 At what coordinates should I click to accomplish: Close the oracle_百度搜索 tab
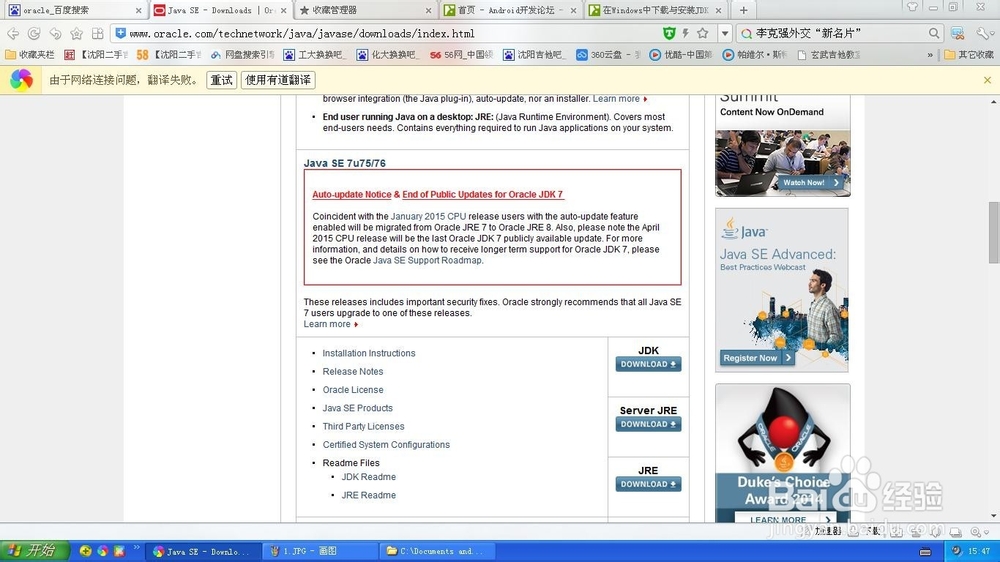tap(138, 10)
